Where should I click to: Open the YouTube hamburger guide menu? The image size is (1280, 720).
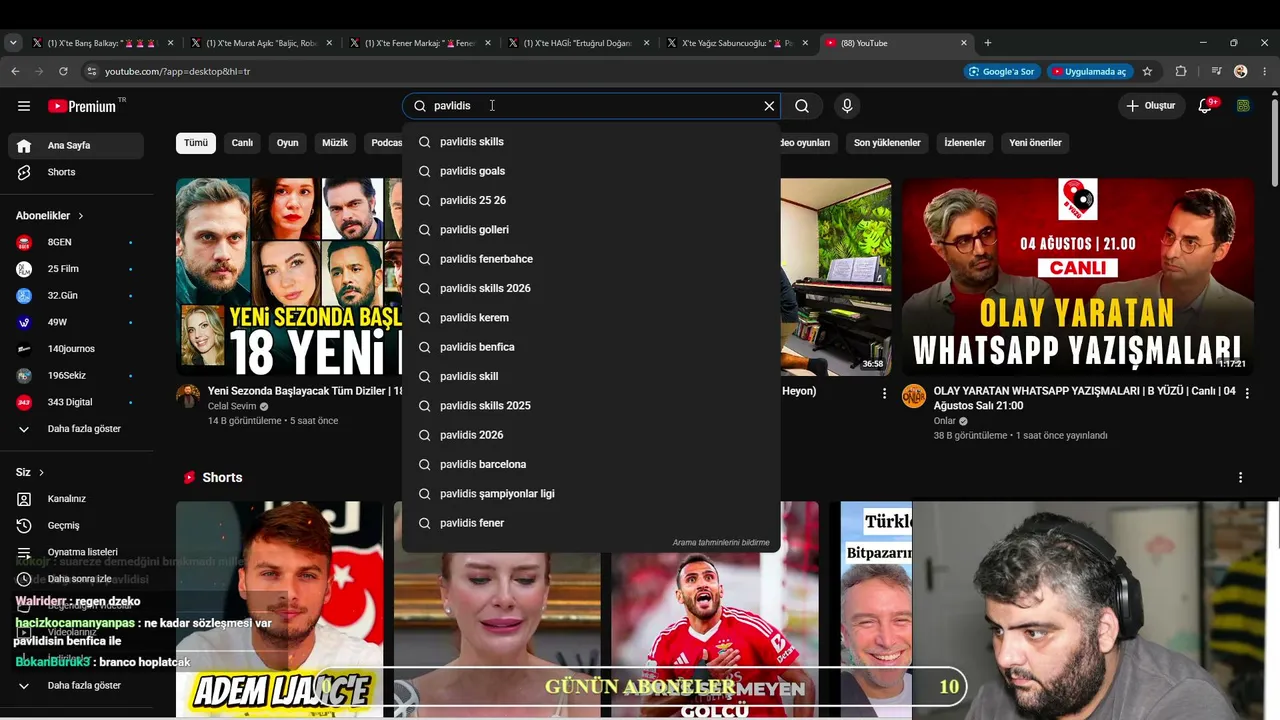click(x=24, y=106)
